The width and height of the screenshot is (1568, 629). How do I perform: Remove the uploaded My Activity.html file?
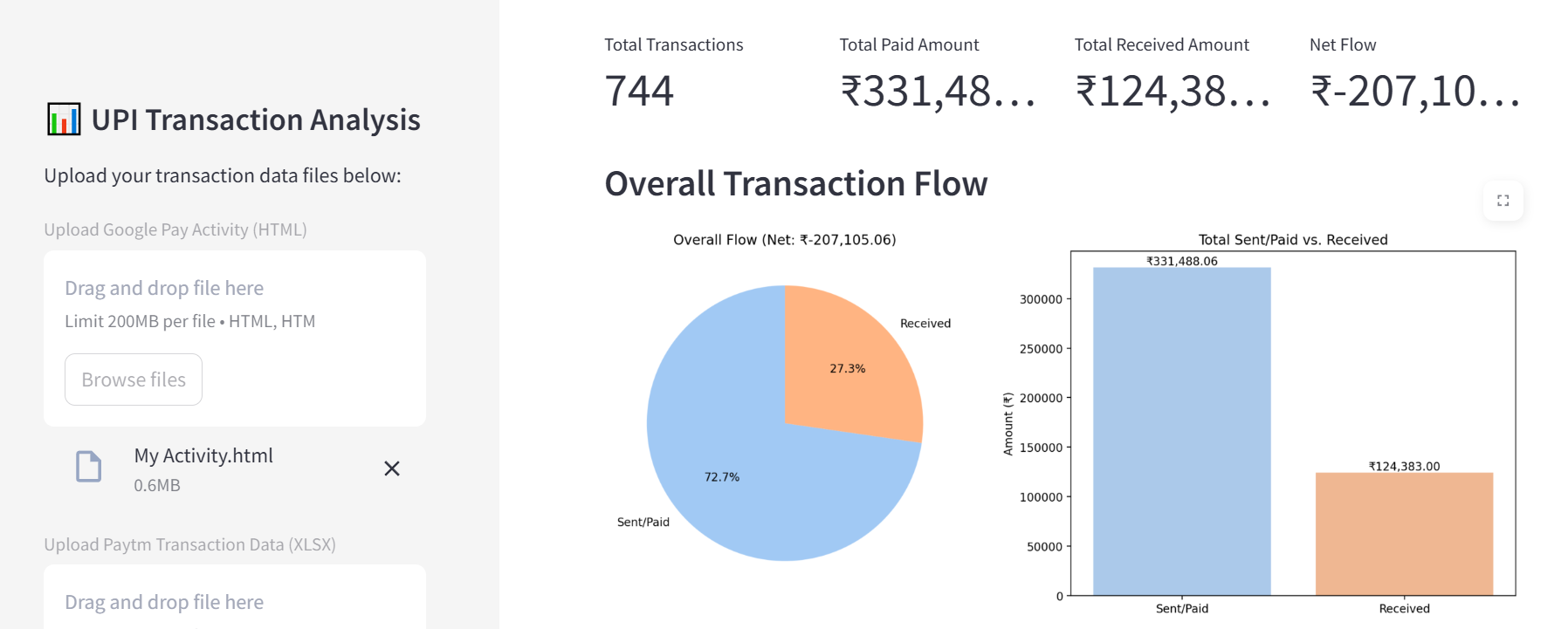pyautogui.click(x=392, y=468)
